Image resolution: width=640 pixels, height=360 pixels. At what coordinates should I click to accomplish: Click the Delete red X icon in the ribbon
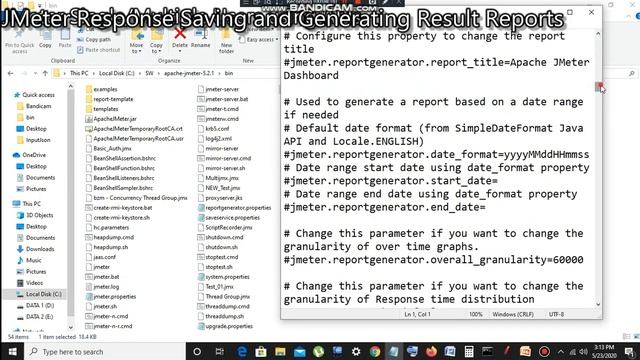click(x=180, y=33)
